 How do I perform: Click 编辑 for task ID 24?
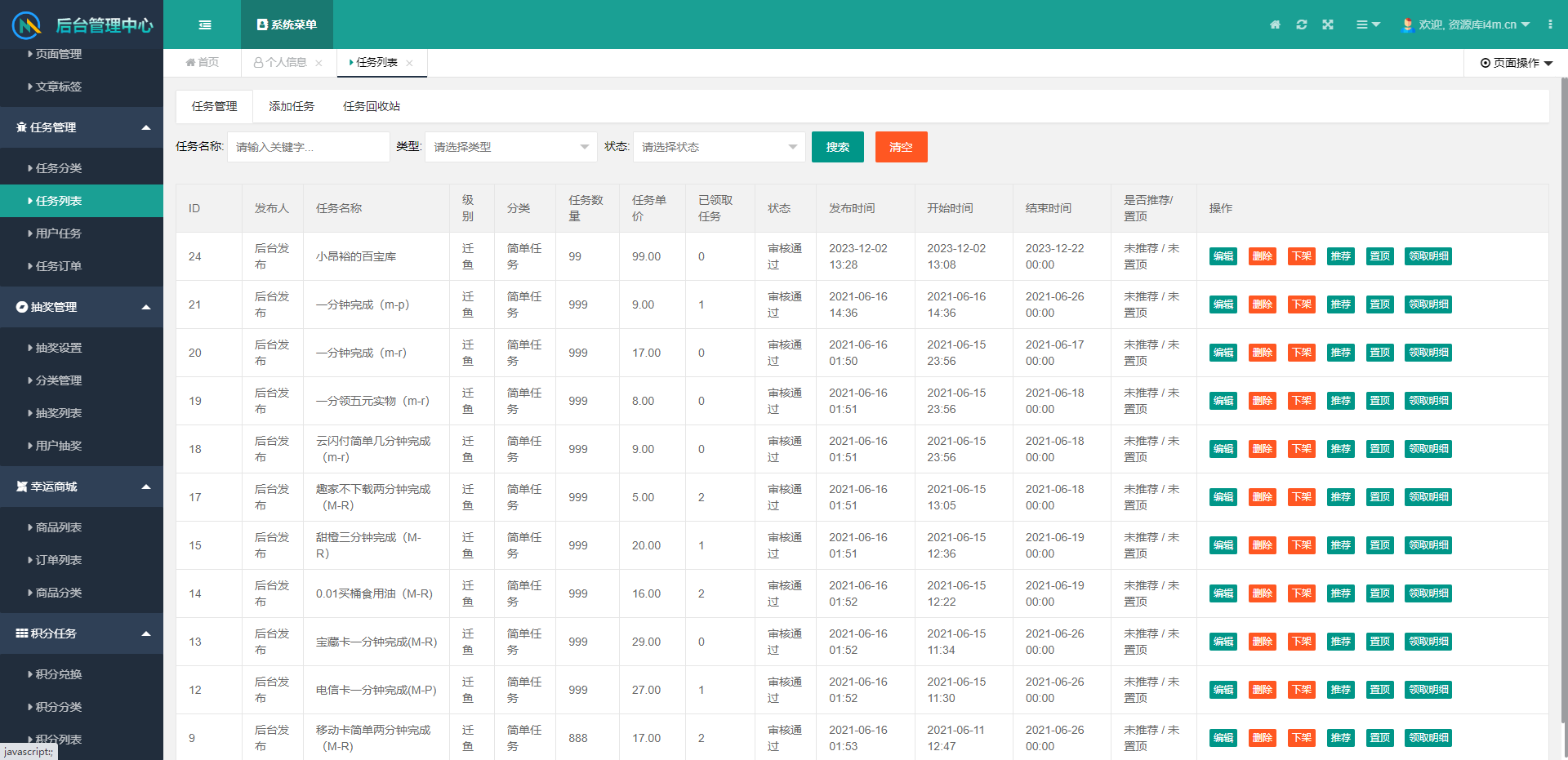coord(1223,256)
